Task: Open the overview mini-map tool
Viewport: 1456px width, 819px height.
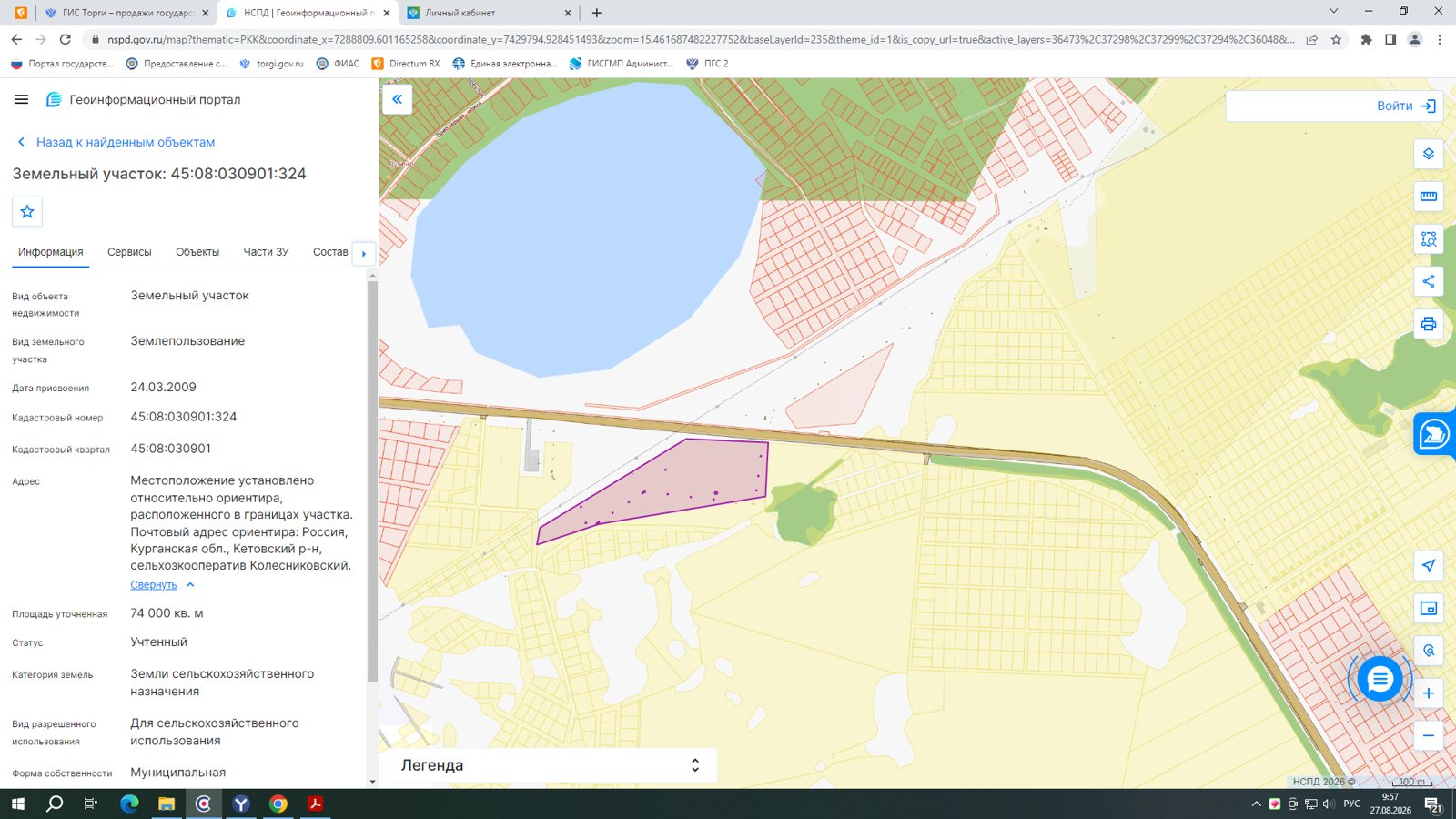Action: [1429, 609]
